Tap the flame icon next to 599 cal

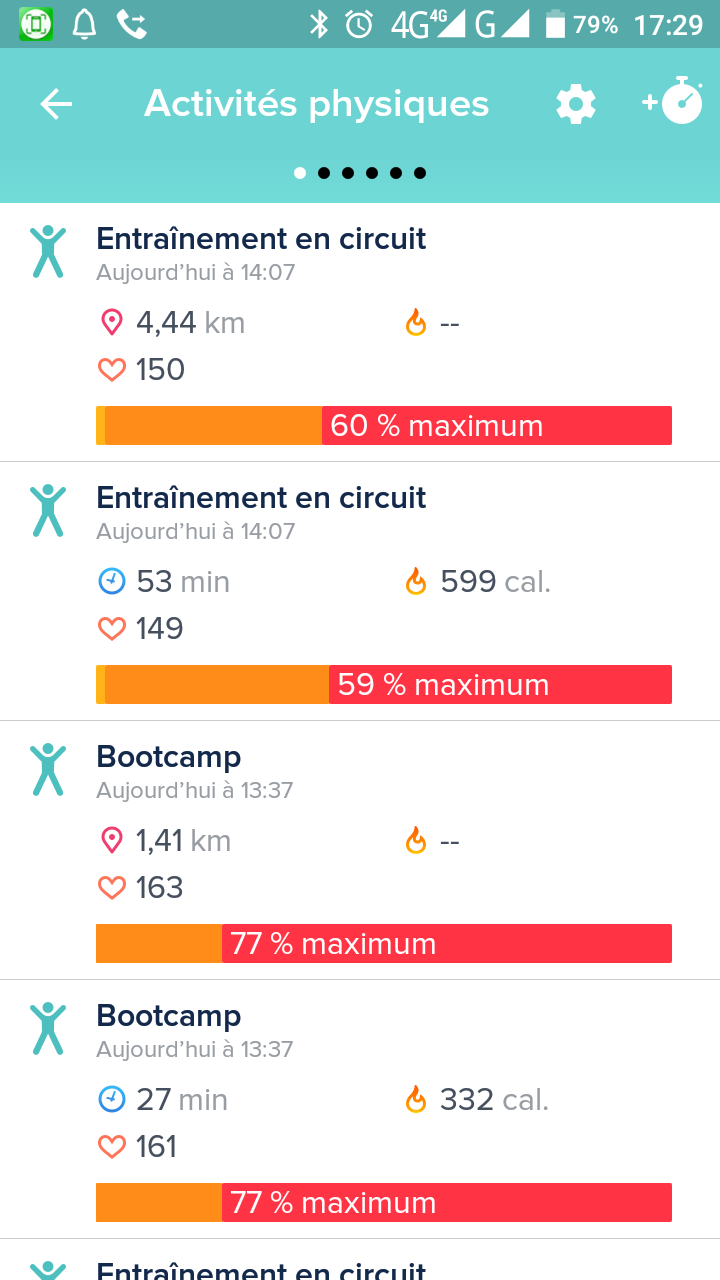[x=416, y=581]
